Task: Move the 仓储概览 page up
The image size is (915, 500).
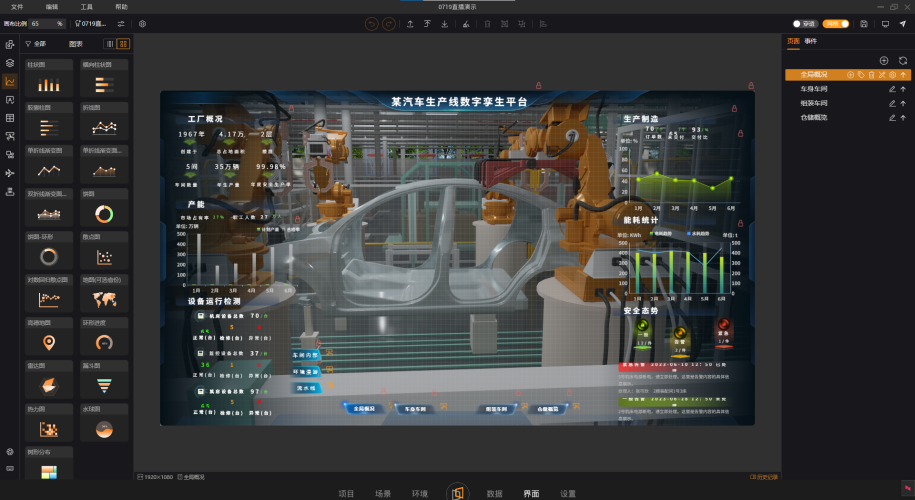Action: [903, 117]
